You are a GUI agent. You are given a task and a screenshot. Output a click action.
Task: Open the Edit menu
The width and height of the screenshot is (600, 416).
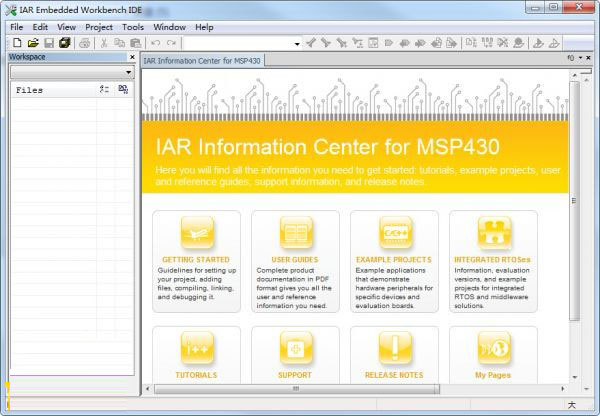[x=40, y=27]
